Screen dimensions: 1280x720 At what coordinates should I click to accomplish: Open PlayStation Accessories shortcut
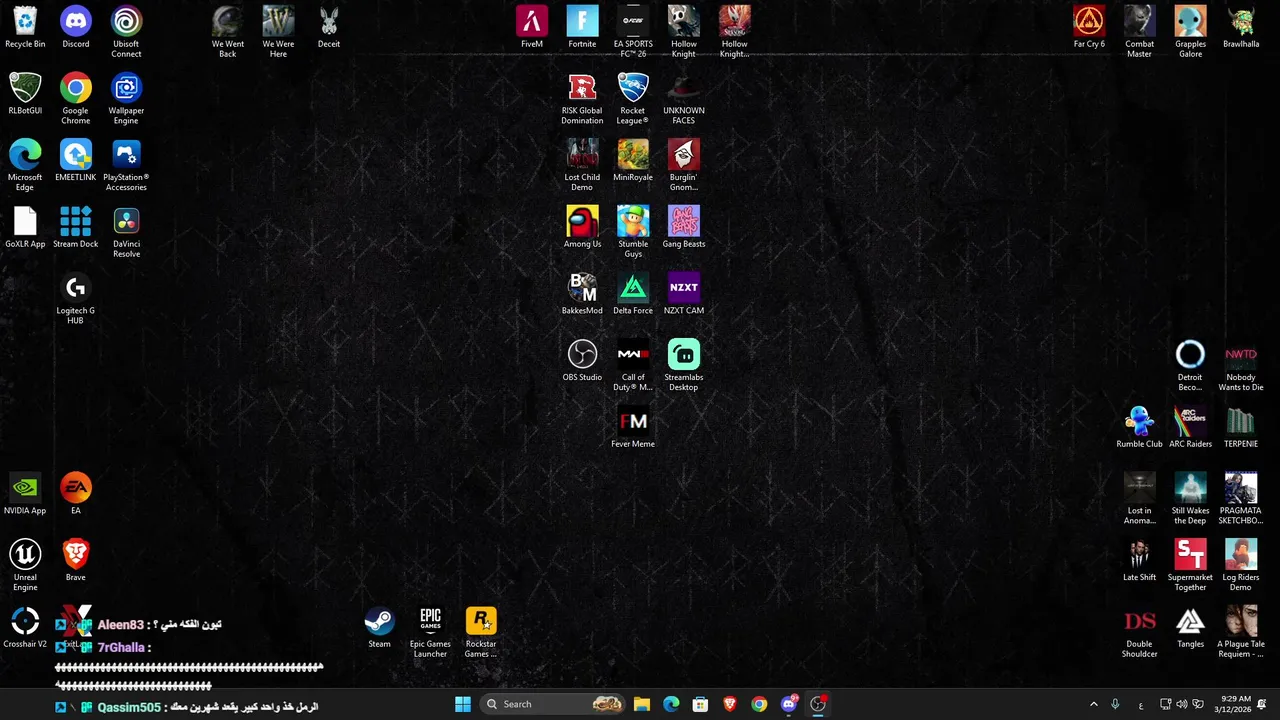126,166
